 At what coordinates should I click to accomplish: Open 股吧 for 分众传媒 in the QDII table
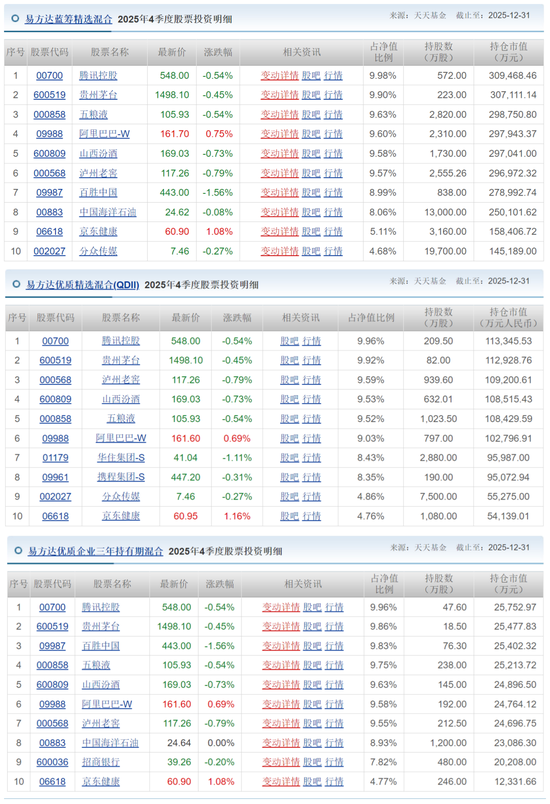(289, 497)
